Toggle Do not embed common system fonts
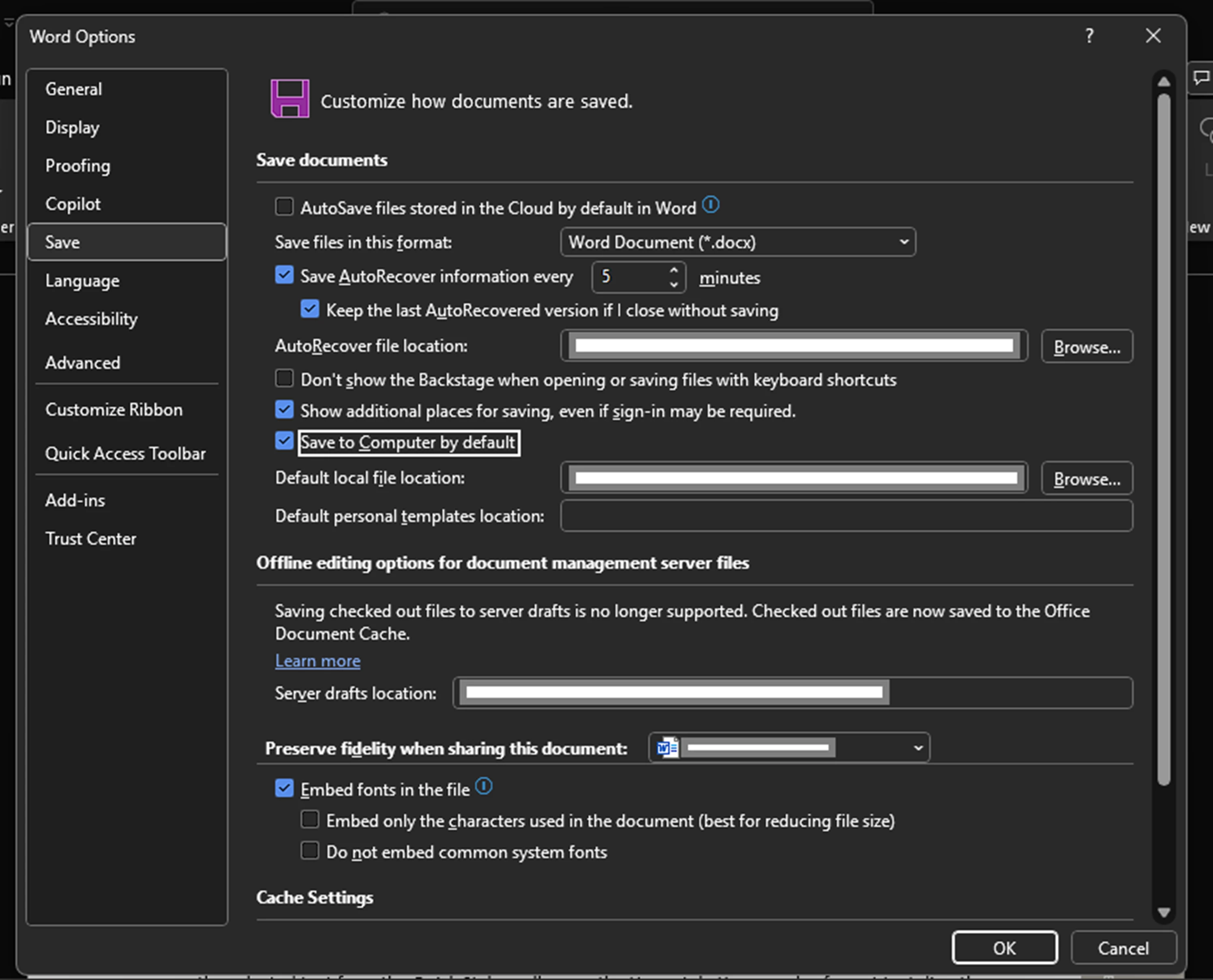The image size is (1213, 980). pos(310,850)
